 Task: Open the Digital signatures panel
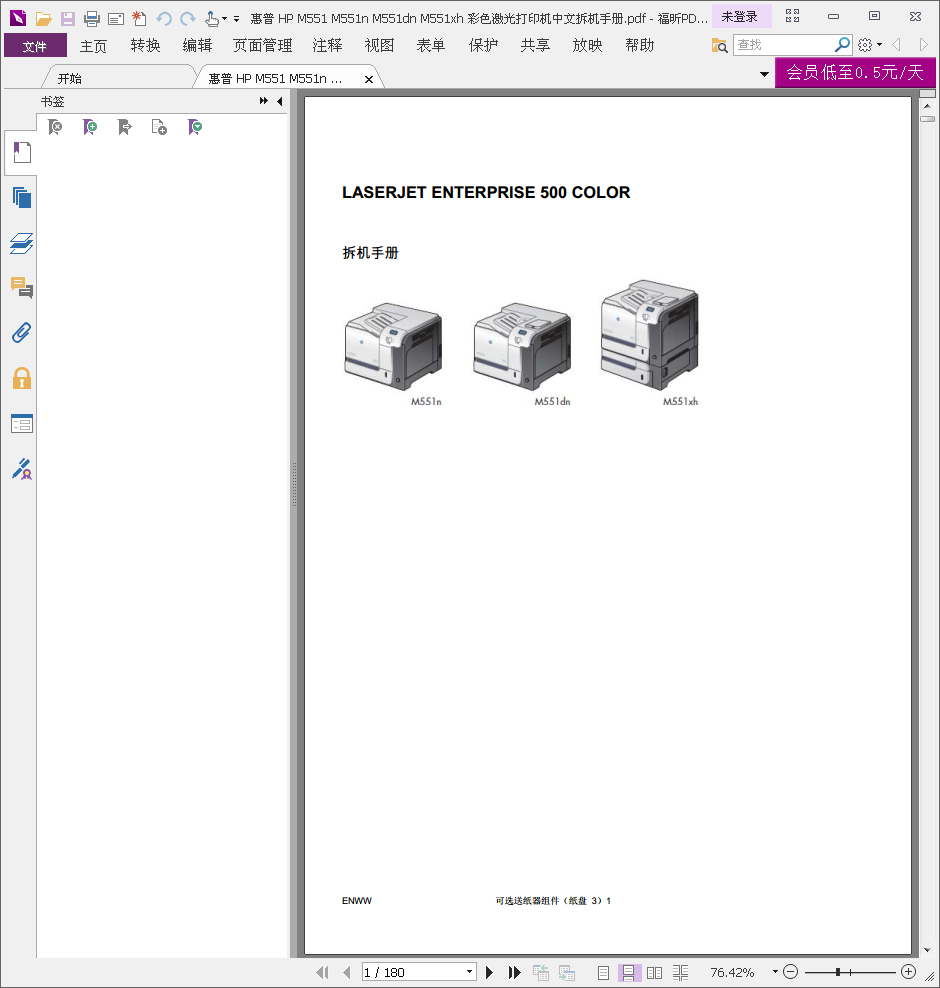22,469
